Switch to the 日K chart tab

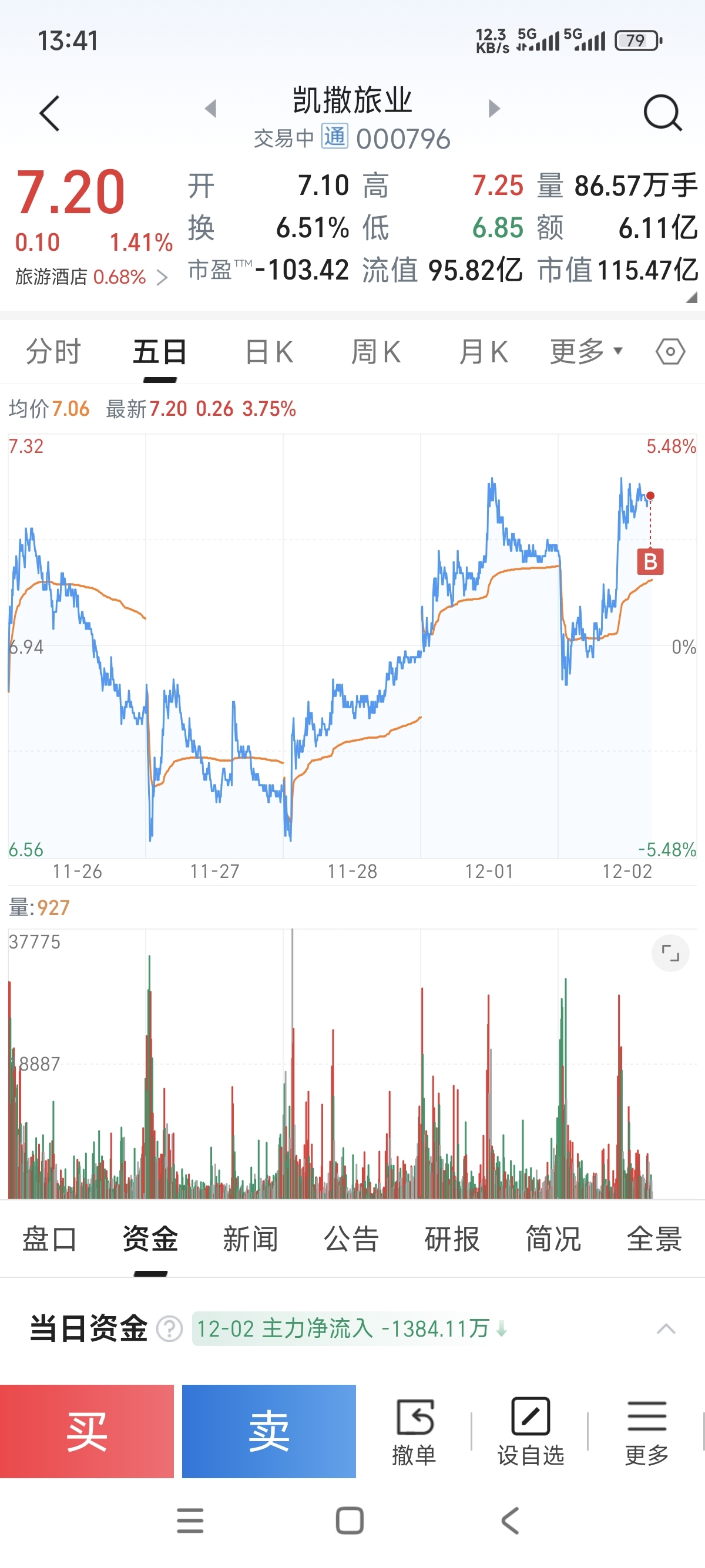coord(269,352)
